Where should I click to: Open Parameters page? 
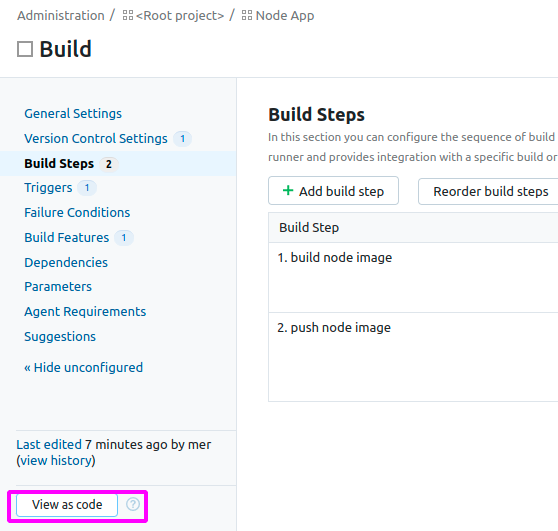(58, 286)
